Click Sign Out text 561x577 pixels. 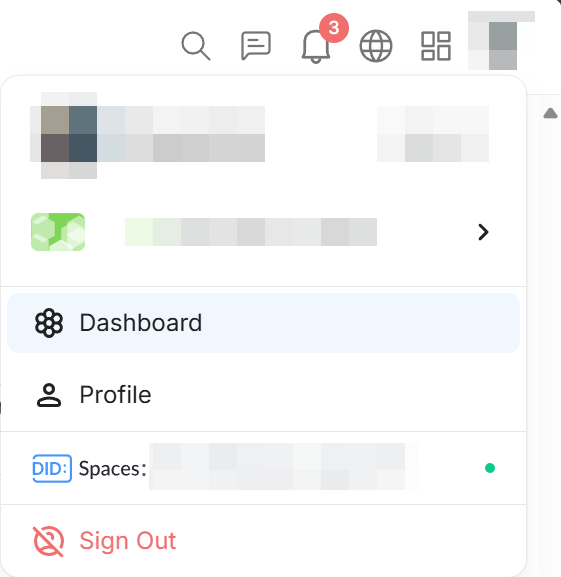(x=128, y=541)
